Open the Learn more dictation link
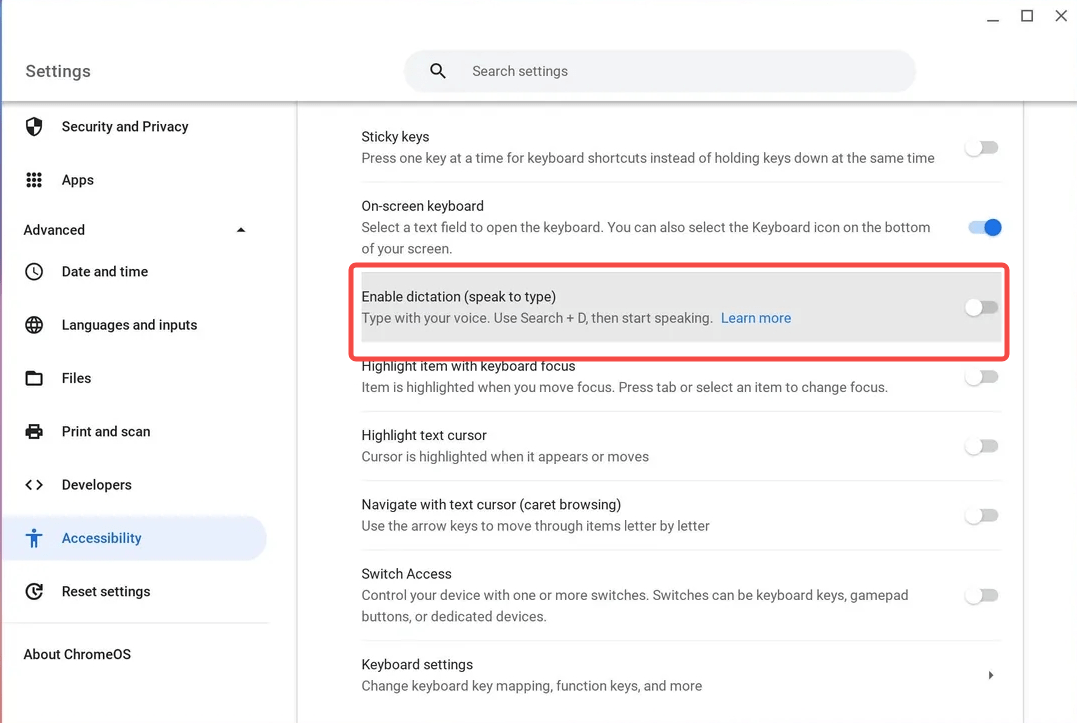The image size is (1077, 723). click(x=756, y=318)
